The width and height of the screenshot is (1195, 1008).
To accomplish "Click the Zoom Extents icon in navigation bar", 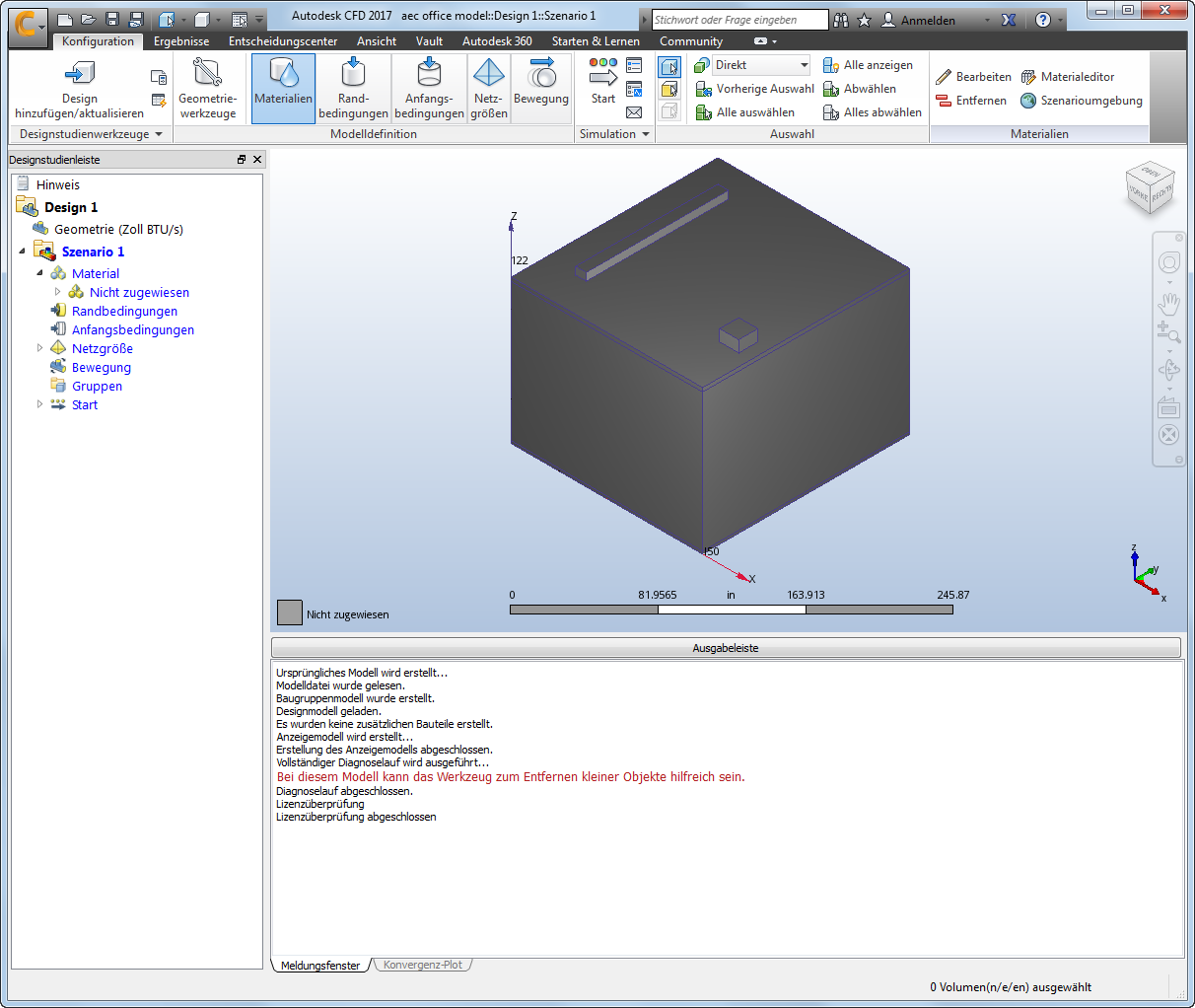I will [1169, 435].
